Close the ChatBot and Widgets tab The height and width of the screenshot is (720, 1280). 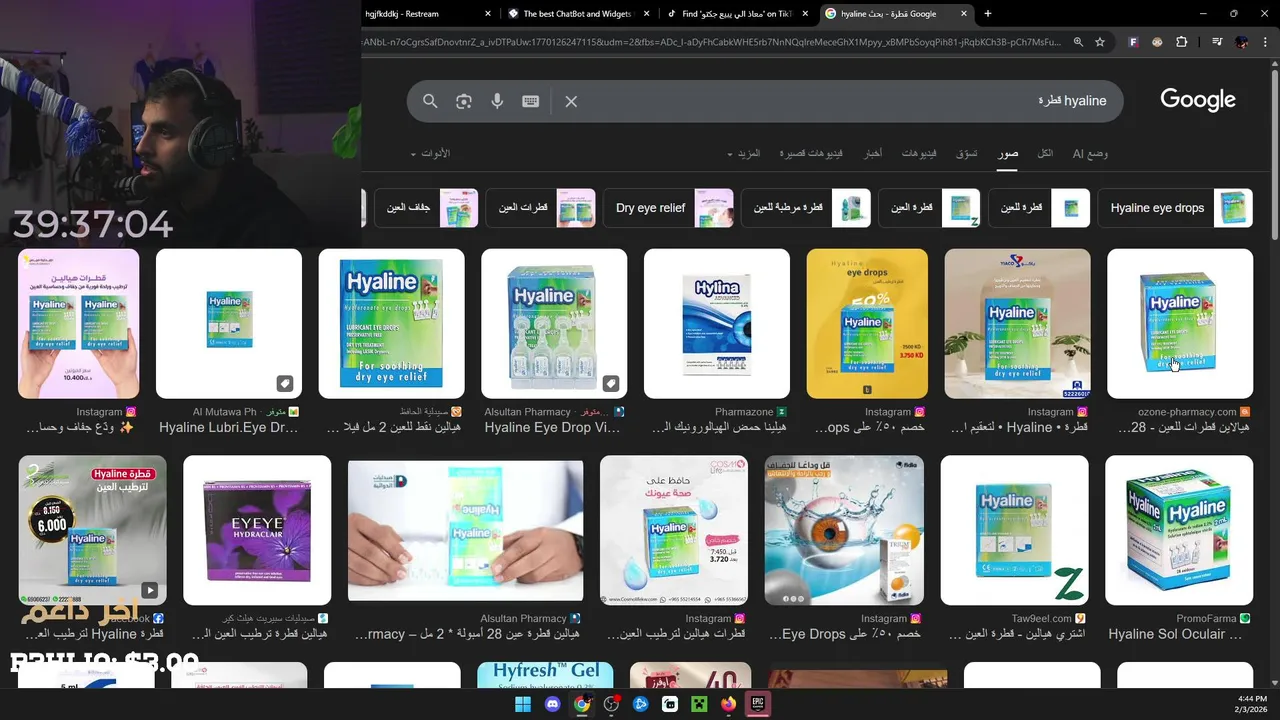coord(646,14)
